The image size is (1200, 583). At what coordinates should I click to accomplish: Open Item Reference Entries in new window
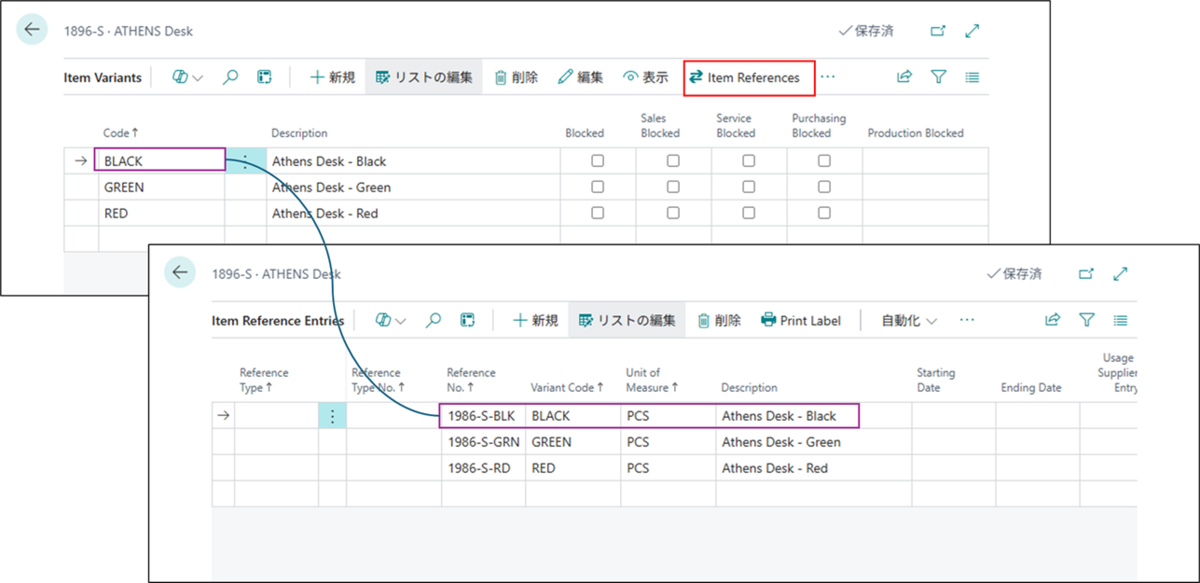1086,274
